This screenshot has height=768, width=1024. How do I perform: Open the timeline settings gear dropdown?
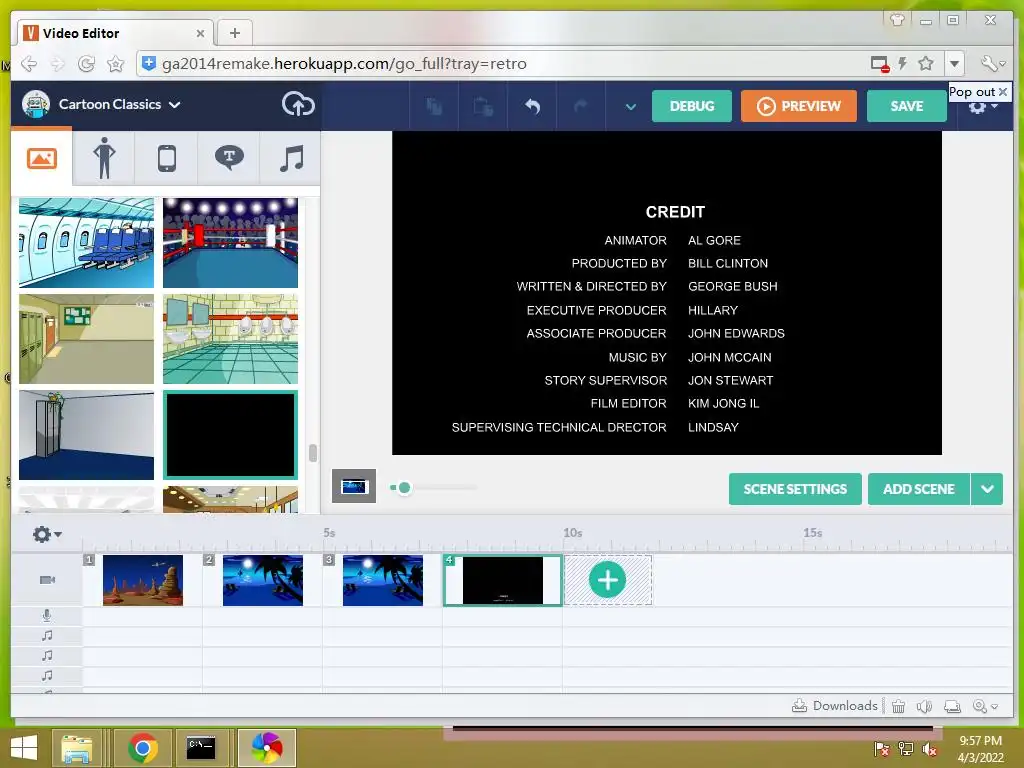pyautogui.click(x=47, y=534)
